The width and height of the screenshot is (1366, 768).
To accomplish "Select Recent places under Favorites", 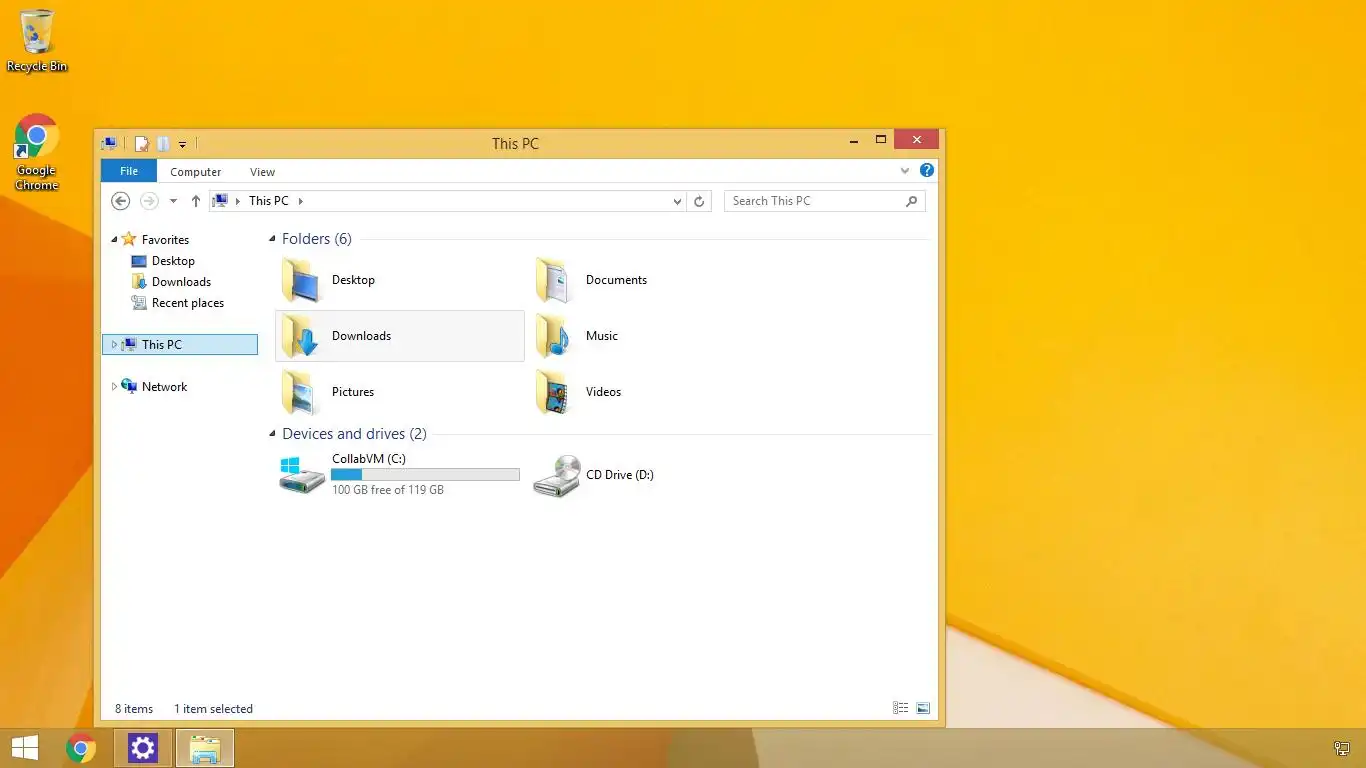I will pos(187,303).
